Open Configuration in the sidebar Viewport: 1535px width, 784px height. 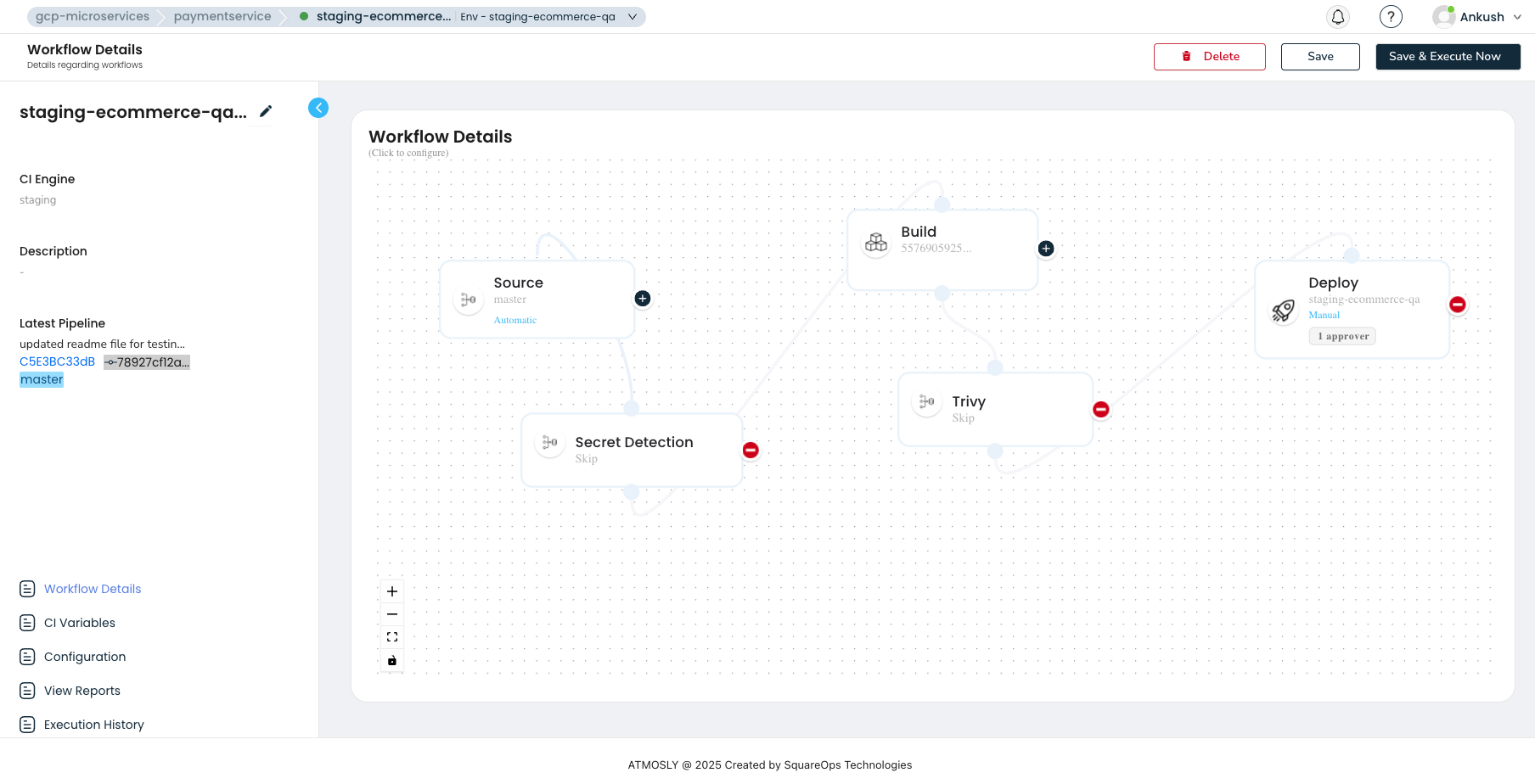point(85,657)
